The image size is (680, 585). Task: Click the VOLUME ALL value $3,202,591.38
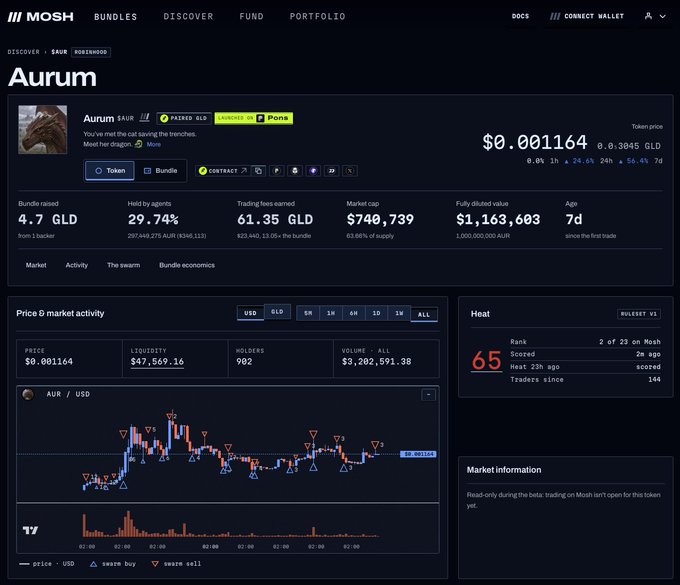(x=376, y=362)
